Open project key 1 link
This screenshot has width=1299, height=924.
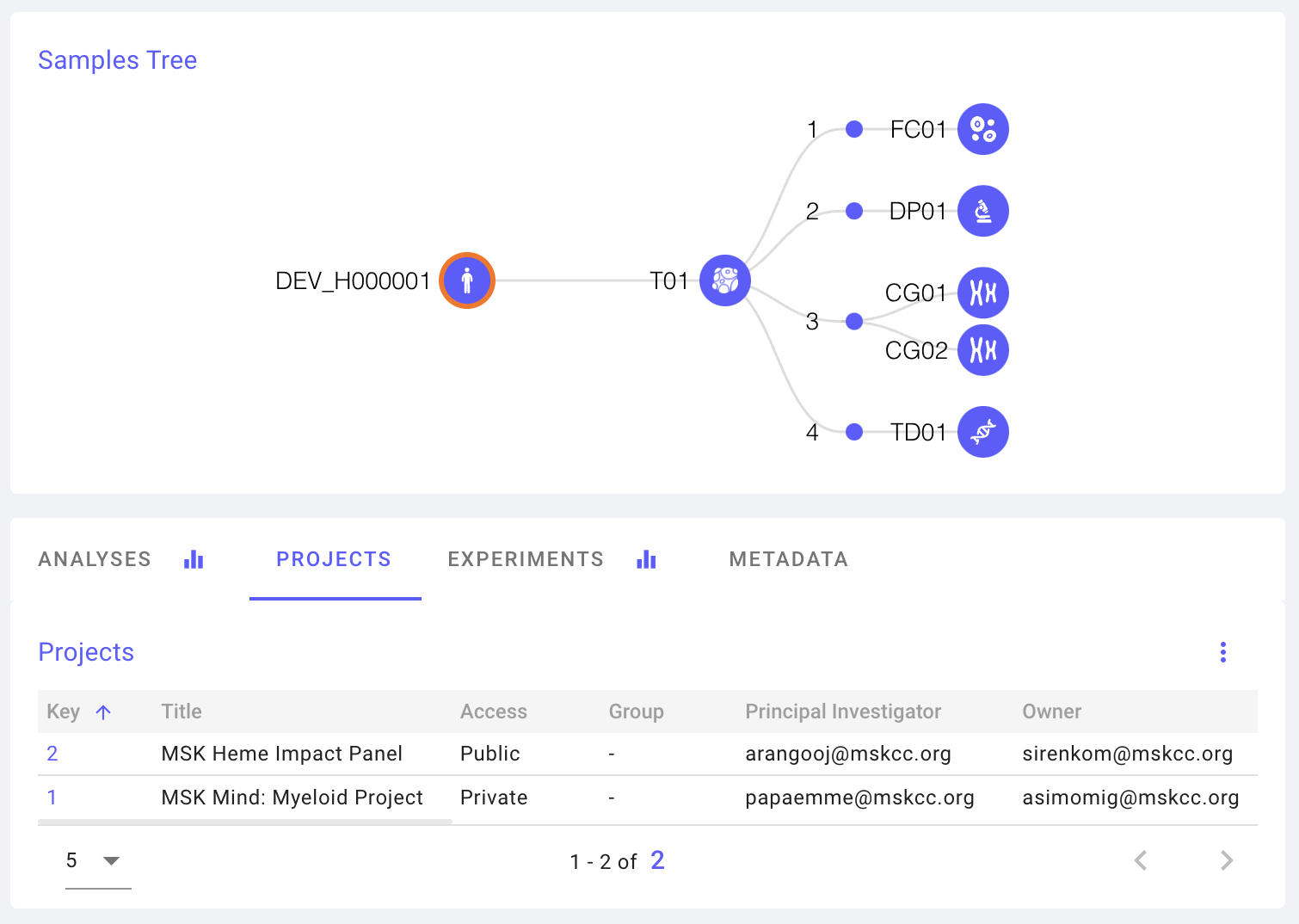pos(52,798)
